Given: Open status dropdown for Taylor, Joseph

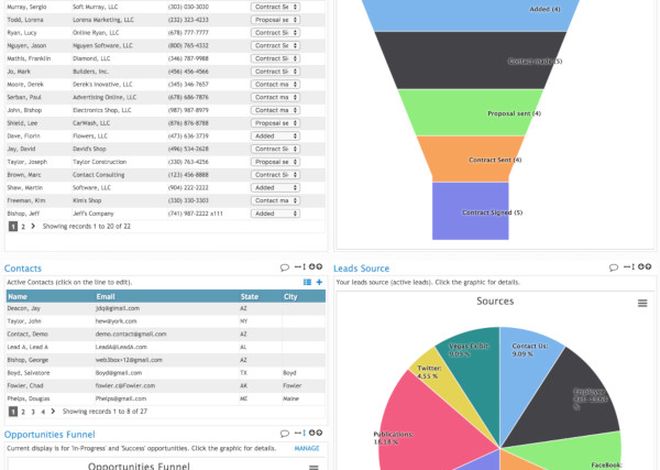Looking at the screenshot, I should (x=275, y=162).
